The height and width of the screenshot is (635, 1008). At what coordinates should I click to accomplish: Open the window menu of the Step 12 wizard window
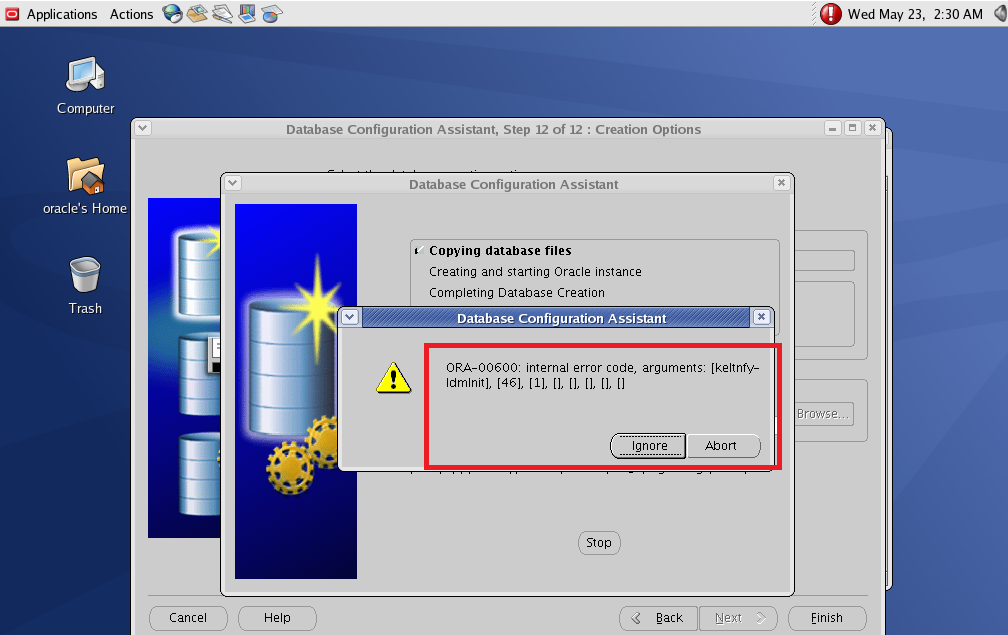(143, 128)
